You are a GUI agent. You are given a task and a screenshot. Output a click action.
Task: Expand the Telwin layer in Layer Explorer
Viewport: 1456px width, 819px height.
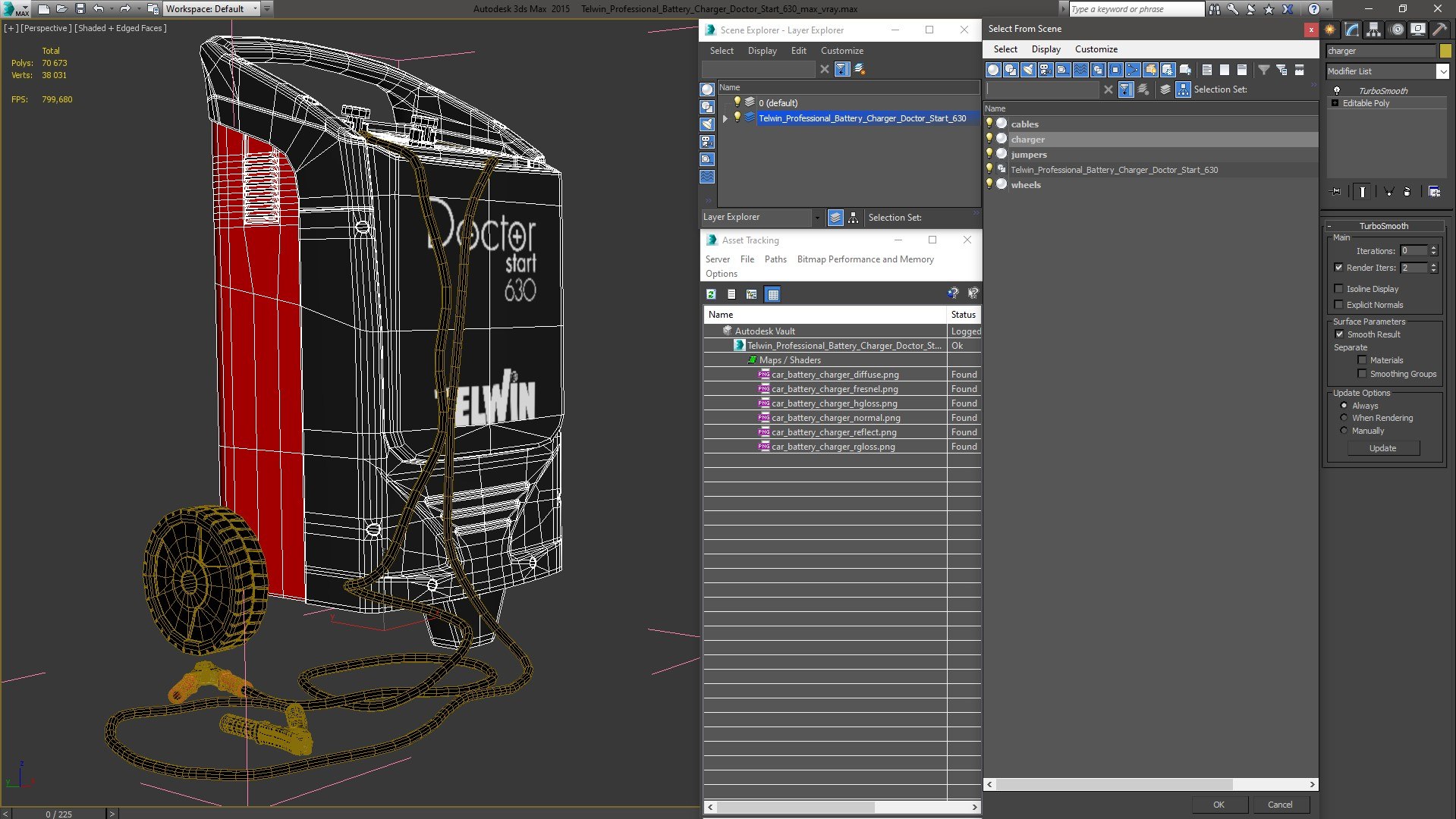(725, 118)
